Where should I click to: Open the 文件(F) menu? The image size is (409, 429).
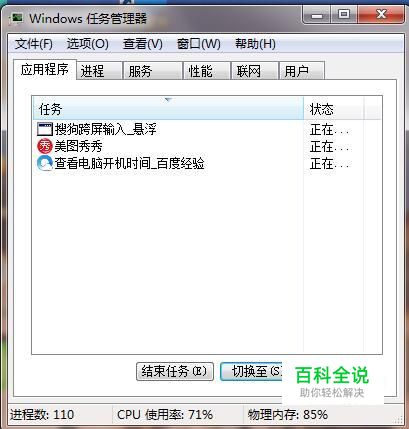pyautogui.click(x=34, y=44)
